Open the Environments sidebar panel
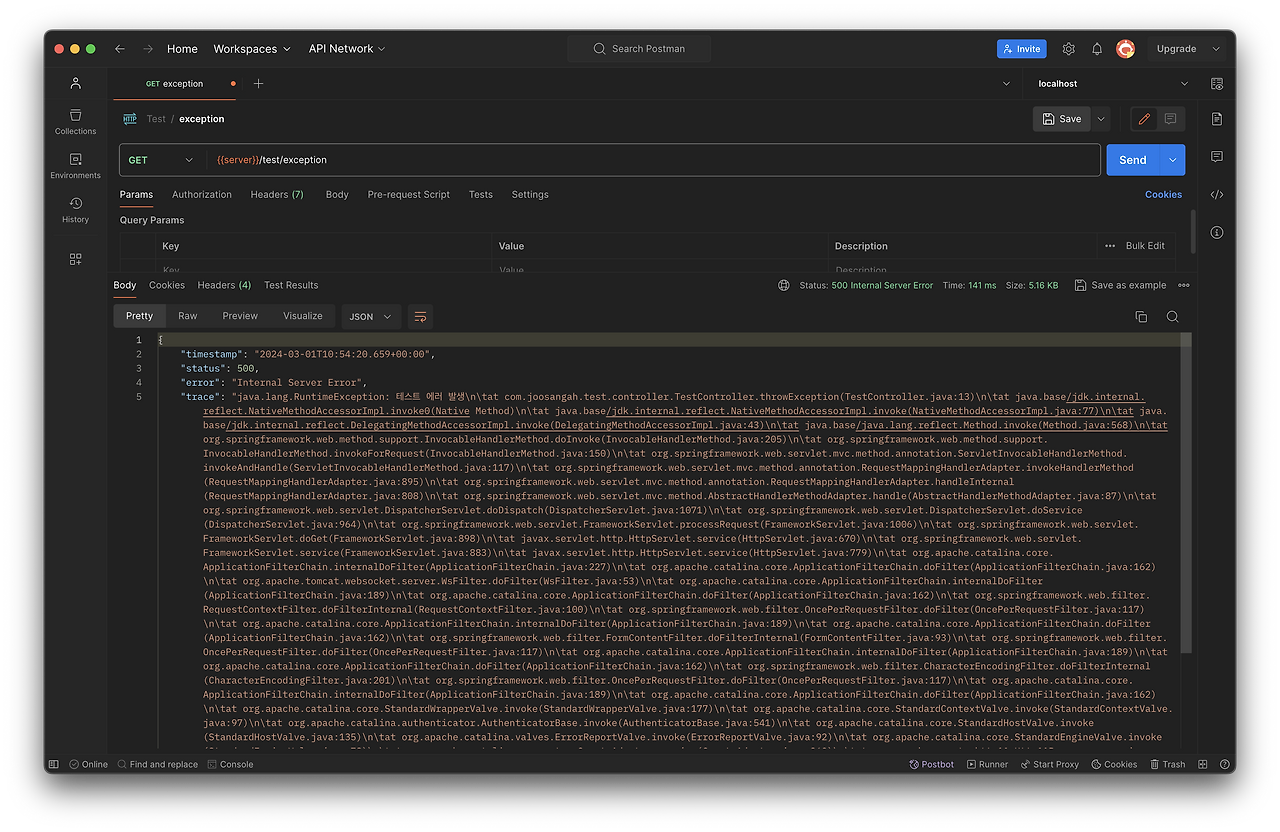 pyautogui.click(x=75, y=160)
